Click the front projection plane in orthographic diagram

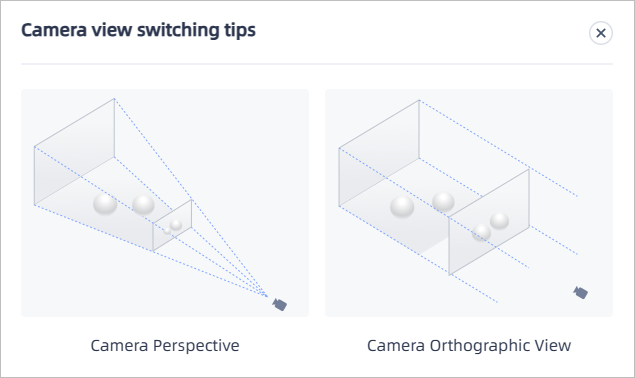(489, 222)
